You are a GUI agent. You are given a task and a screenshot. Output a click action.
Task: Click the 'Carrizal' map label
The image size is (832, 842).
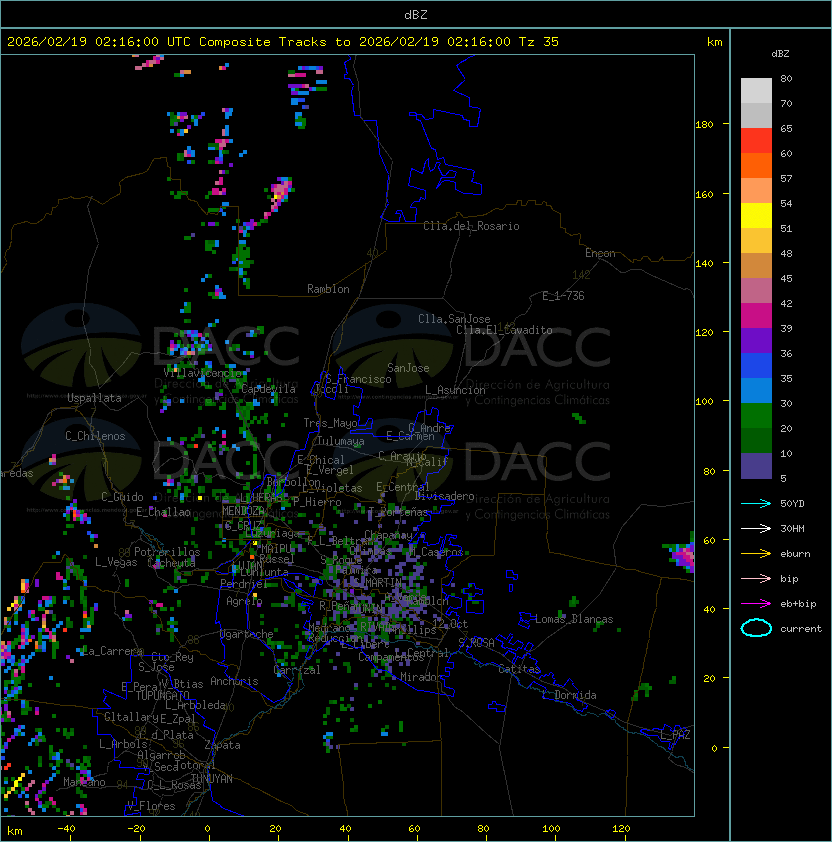click(x=297, y=670)
